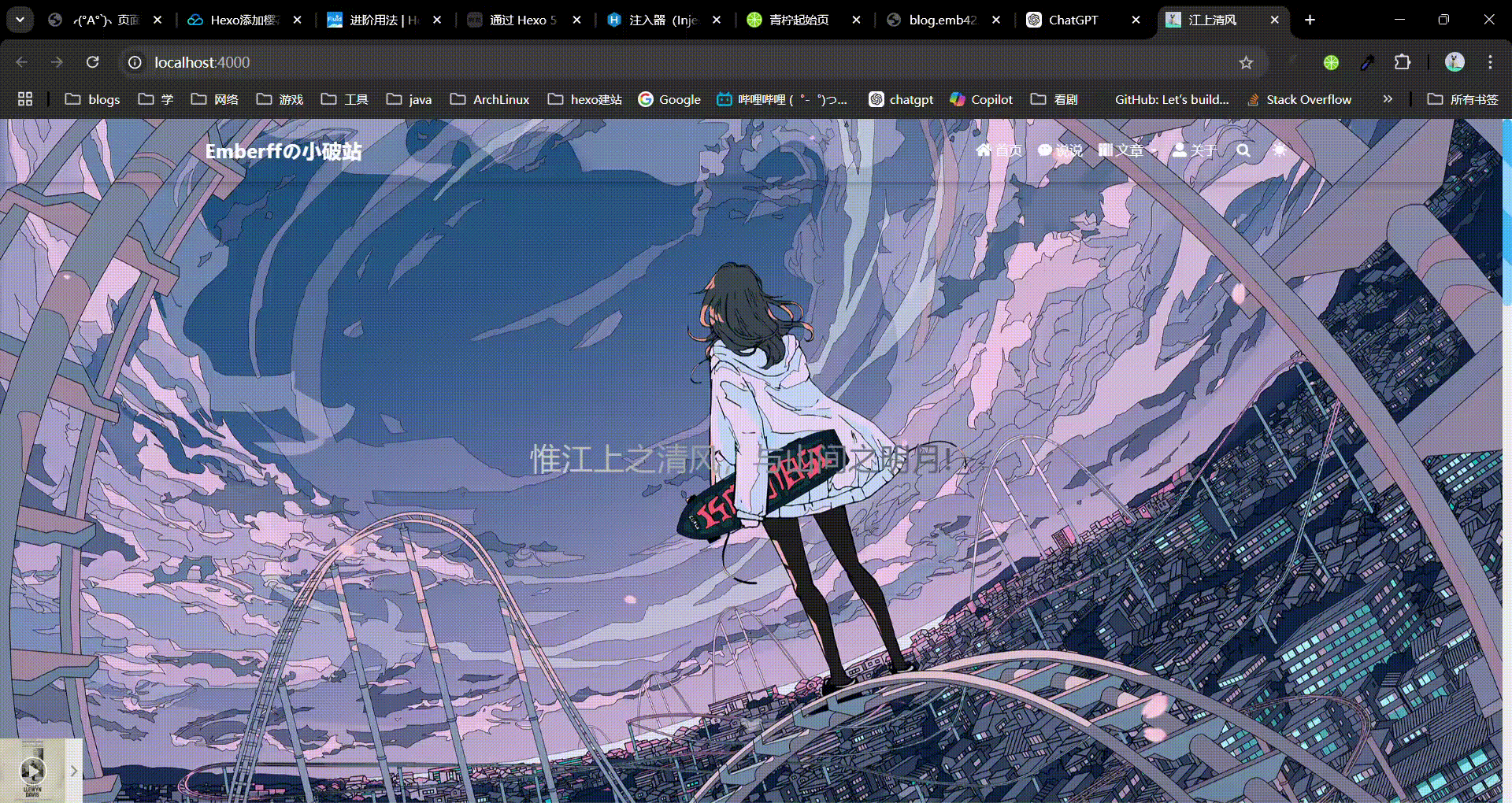This screenshot has width=1512, height=803.
Task: Open the ArchLinux bookmark folder
Action: click(490, 99)
